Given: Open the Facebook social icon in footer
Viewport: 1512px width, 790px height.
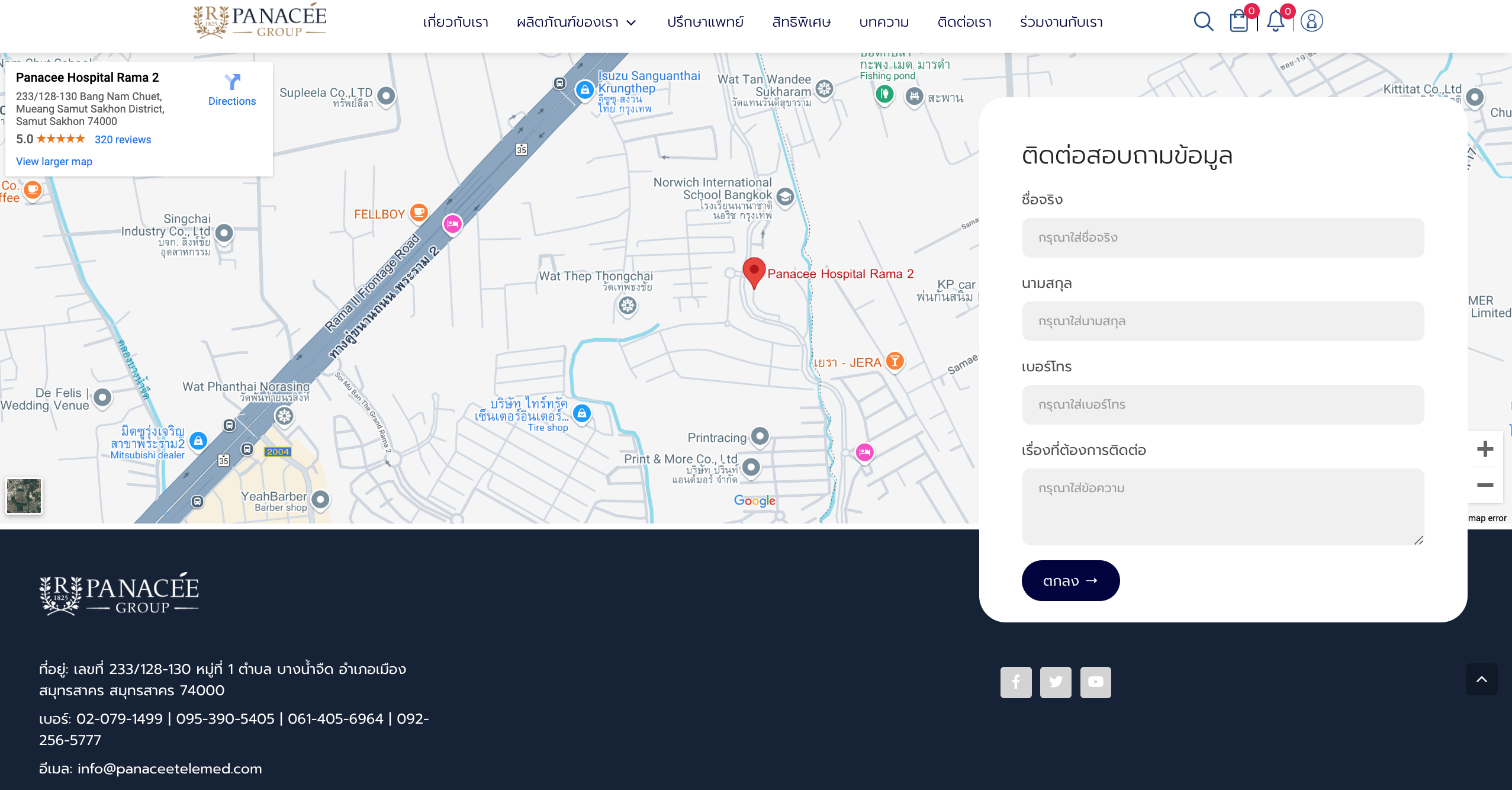Looking at the screenshot, I should pos(1016,682).
